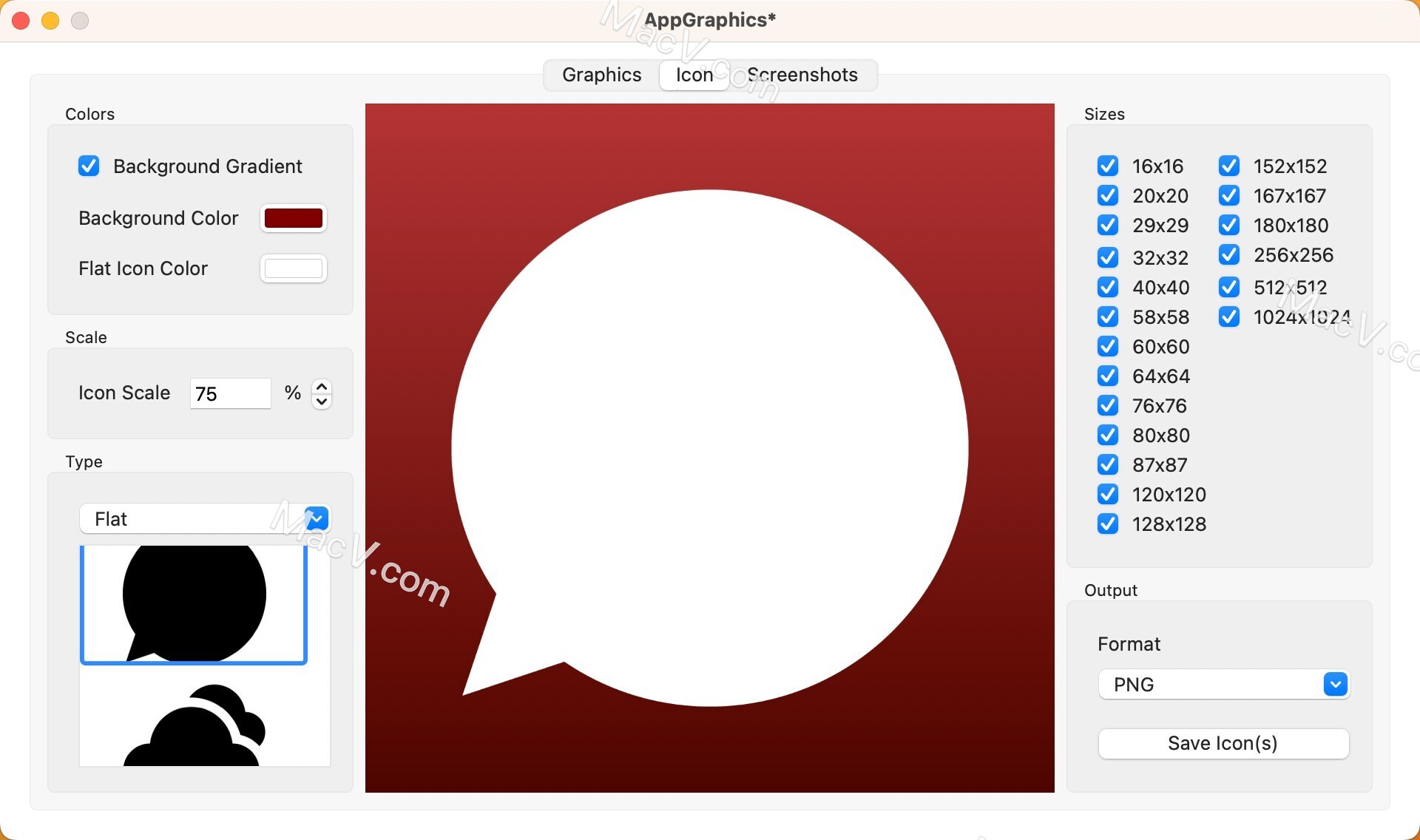Uncheck the 256x256 size checkbox
Viewport: 1420px width, 840px height.
(x=1229, y=254)
